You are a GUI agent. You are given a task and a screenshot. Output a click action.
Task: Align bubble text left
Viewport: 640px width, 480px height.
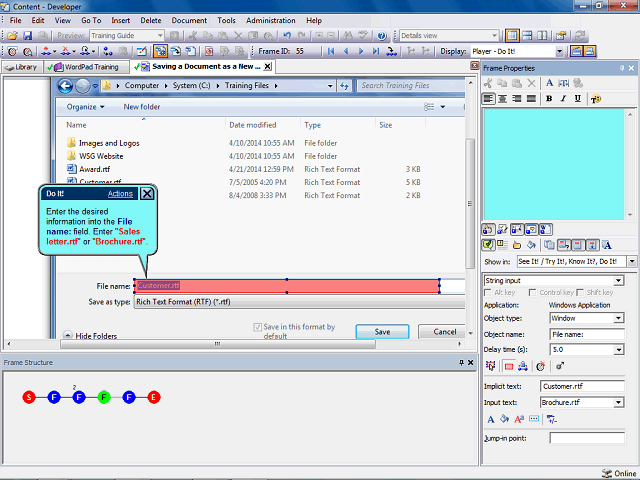click(x=488, y=99)
